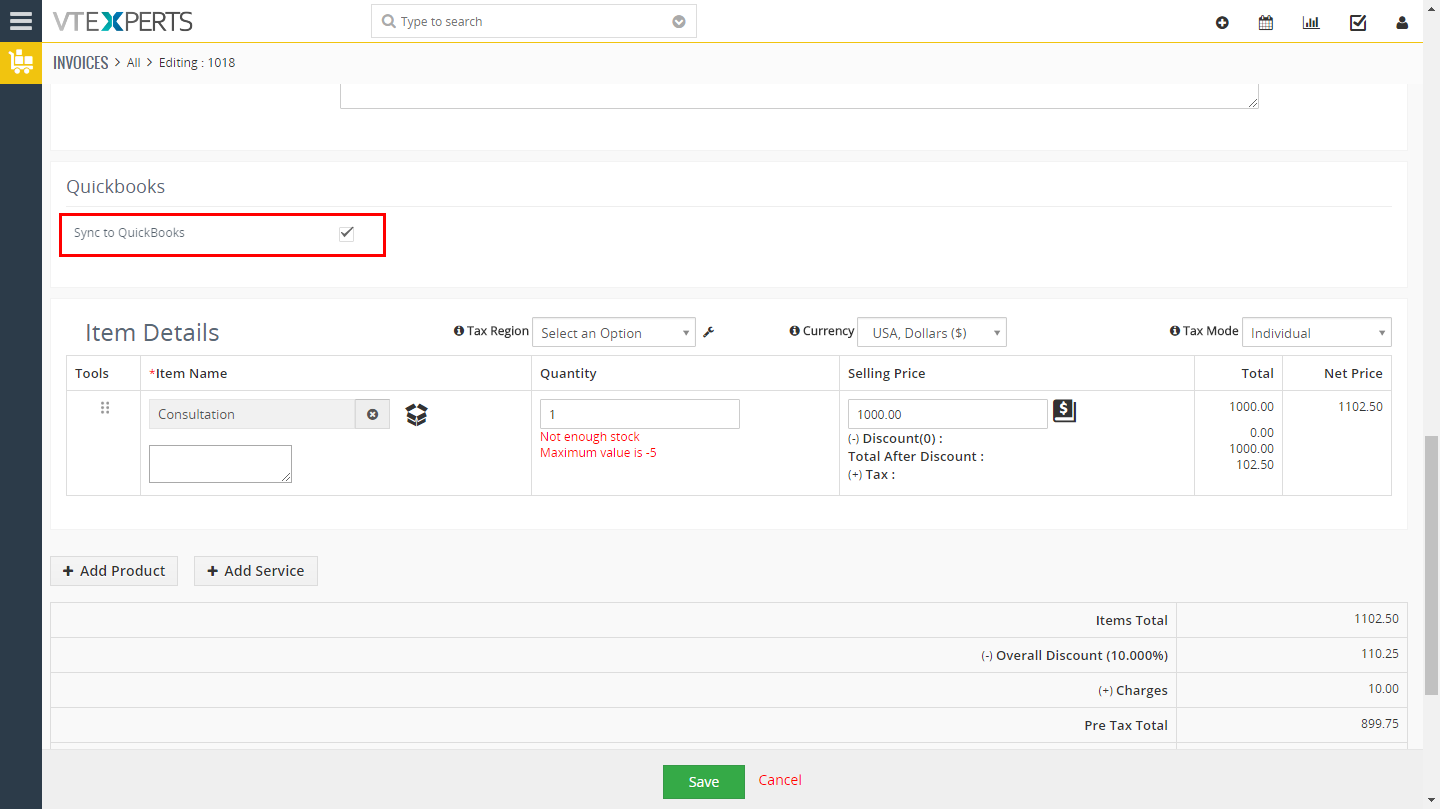Open the tasks checkmark icon
The width and height of the screenshot is (1440, 809).
click(1358, 22)
